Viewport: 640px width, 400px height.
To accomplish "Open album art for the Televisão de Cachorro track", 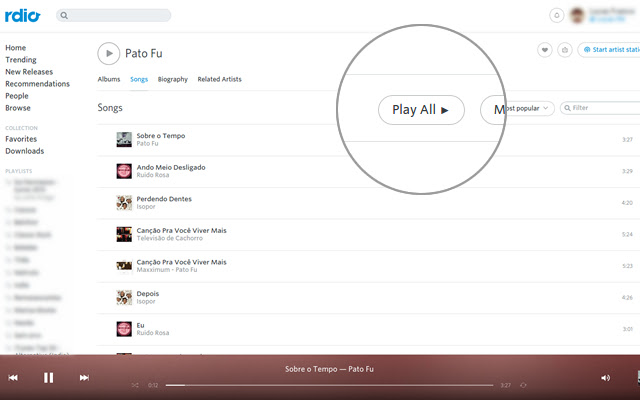I will (x=124, y=234).
